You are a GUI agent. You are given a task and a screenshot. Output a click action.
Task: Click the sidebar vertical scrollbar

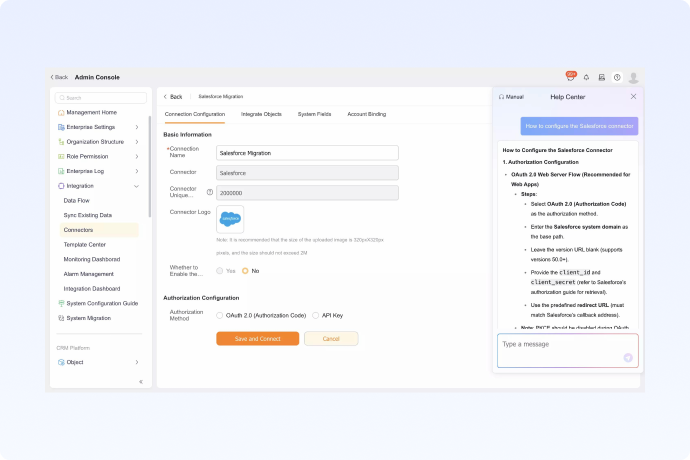coord(150,166)
